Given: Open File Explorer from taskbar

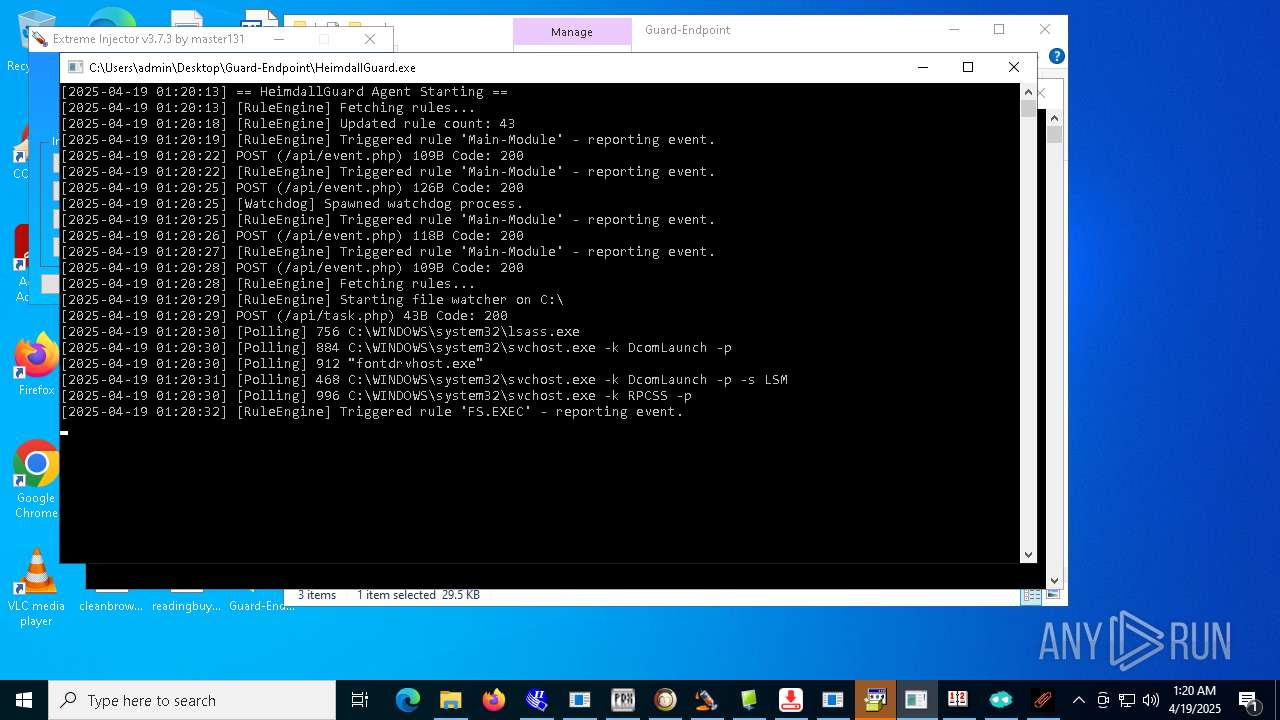Looking at the screenshot, I should point(450,700).
